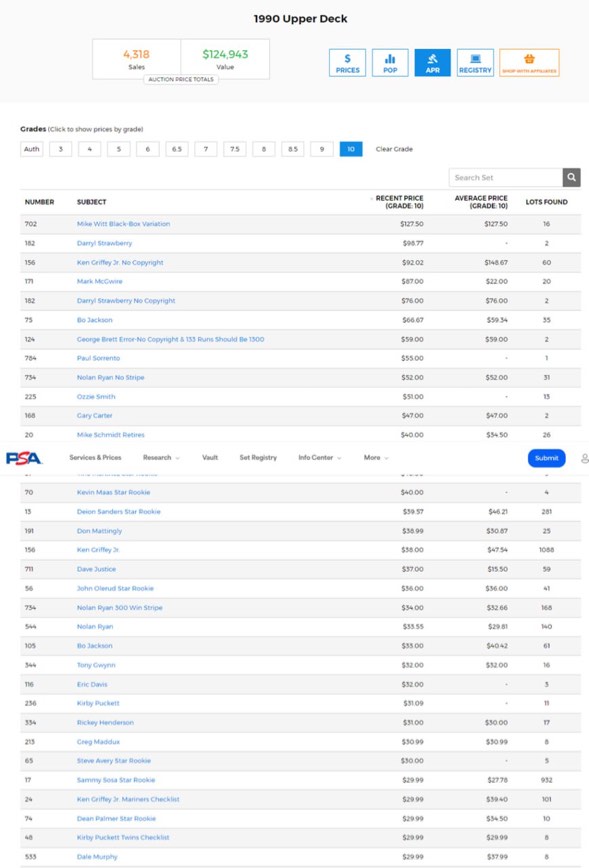Open Ken Griffey Jr. Mariners Checklist link
Viewport: 589px width, 868px height.
tap(128, 799)
